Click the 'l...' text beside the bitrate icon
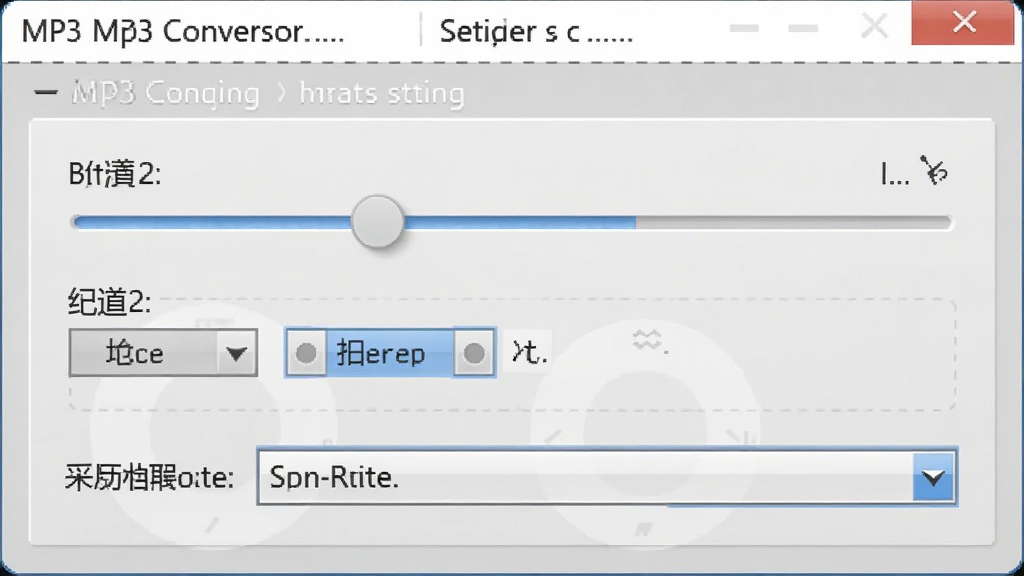 [895, 174]
